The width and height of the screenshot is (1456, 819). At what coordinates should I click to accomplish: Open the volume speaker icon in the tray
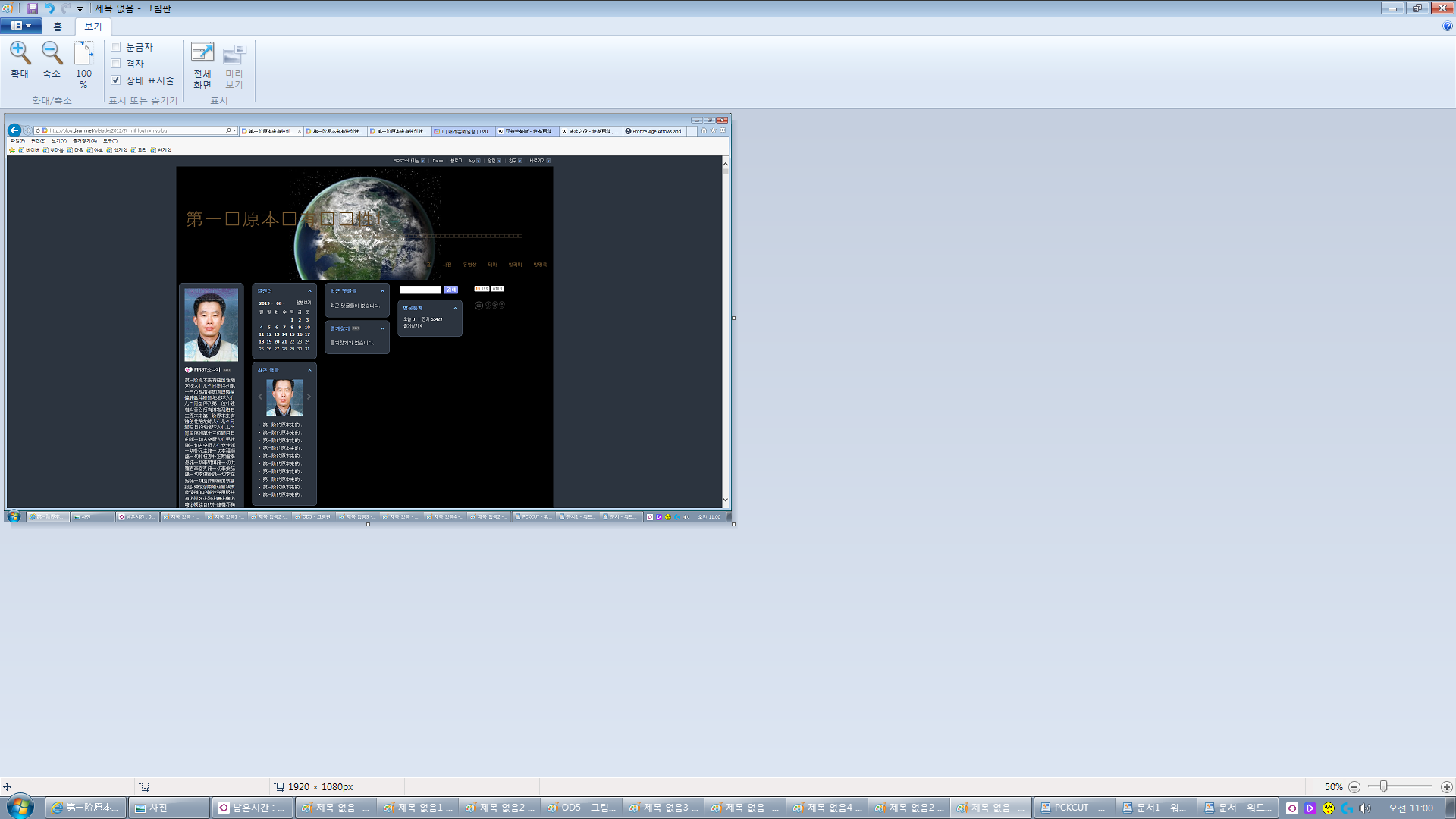1365,808
